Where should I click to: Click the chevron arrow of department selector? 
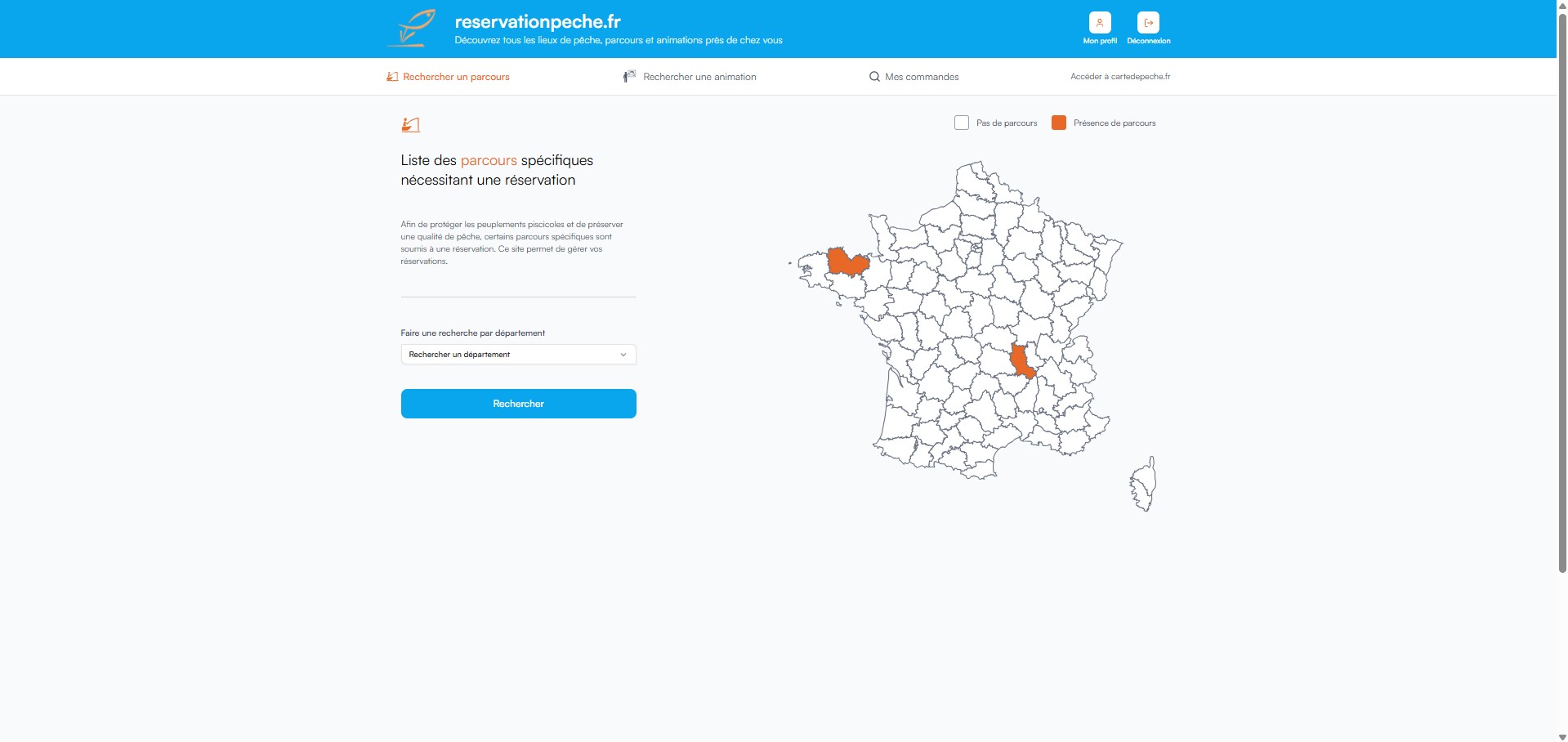(x=623, y=355)
